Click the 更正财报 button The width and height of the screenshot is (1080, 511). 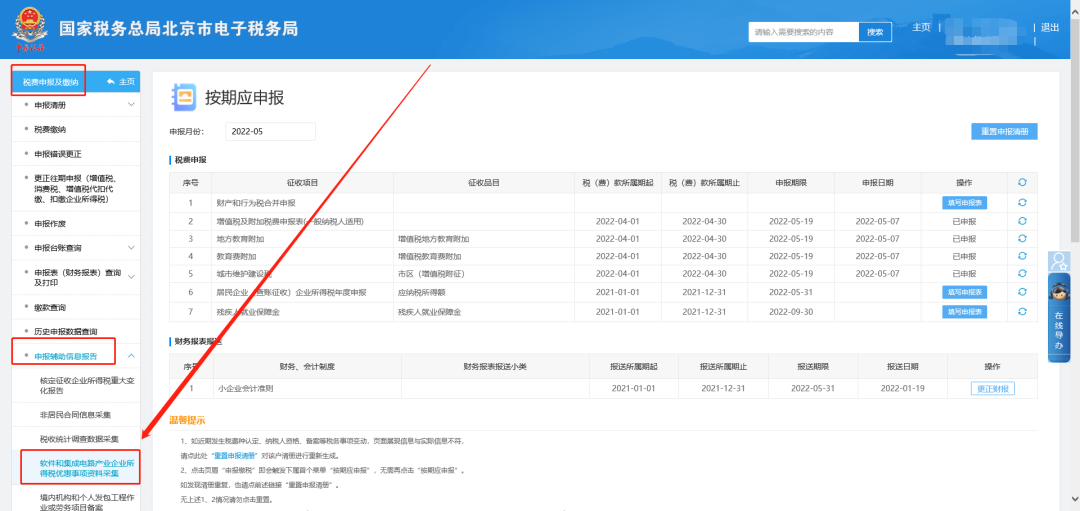pyautogui.click(x=993, y=388)
